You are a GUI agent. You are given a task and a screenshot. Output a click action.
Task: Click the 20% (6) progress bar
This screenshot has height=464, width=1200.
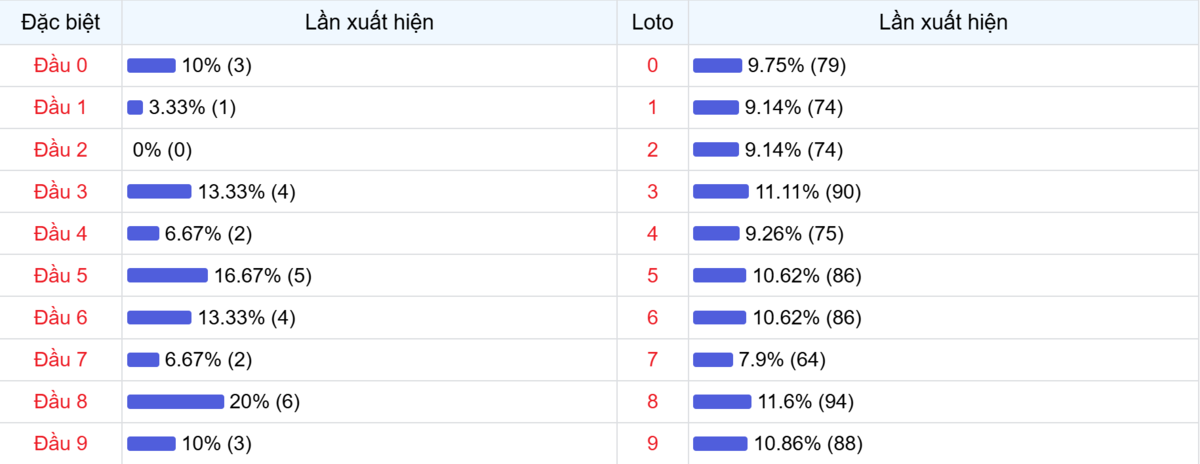pos(175,401)
